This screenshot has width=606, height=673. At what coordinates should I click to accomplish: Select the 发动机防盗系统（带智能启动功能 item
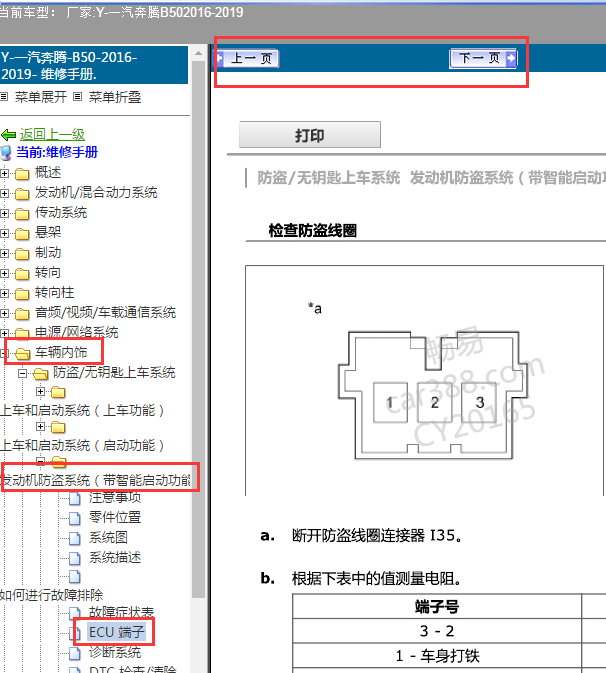click(95, 480)
